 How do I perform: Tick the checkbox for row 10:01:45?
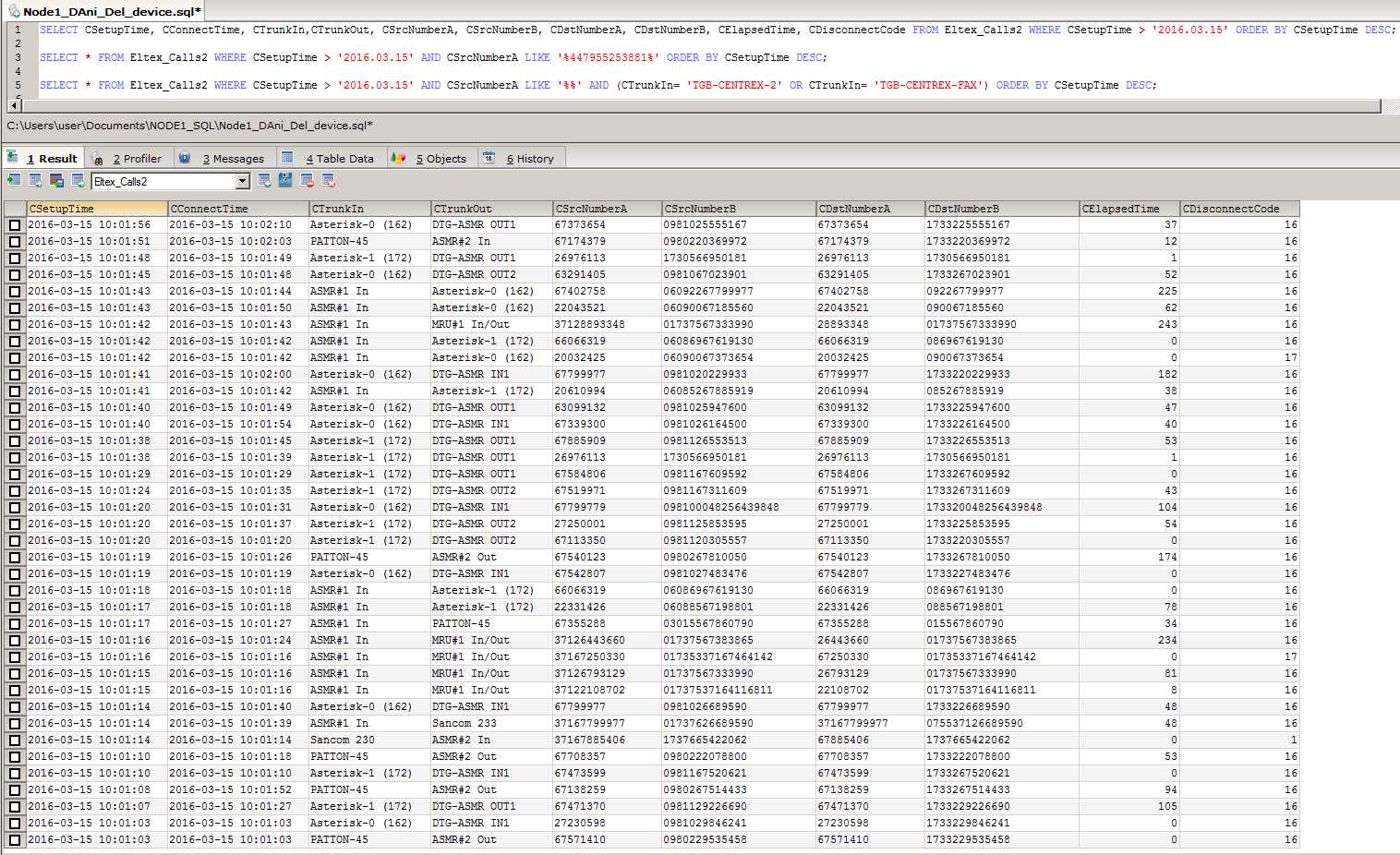[15, 275]
